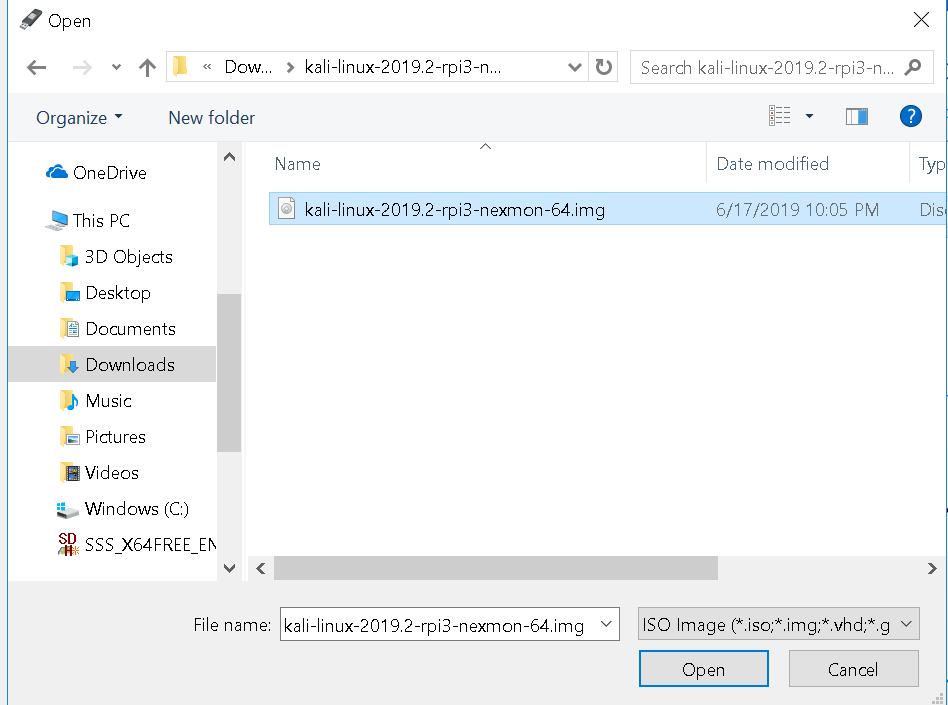This screenshot has height=705, width=948.
Task: Click the Videos folder film icon
Action: click(x=70, y=472)
